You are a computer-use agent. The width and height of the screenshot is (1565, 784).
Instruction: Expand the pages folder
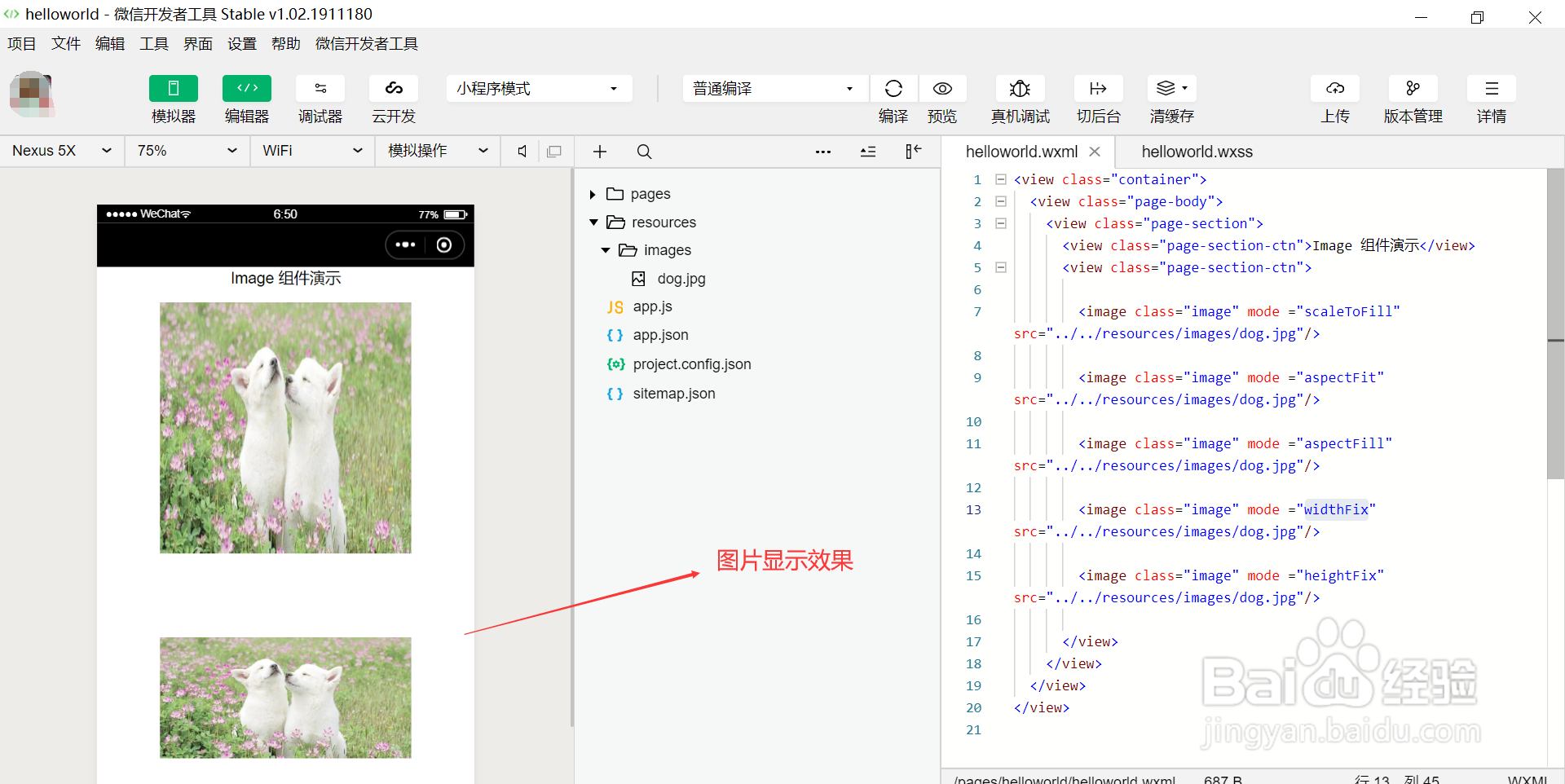click(593, 194)
